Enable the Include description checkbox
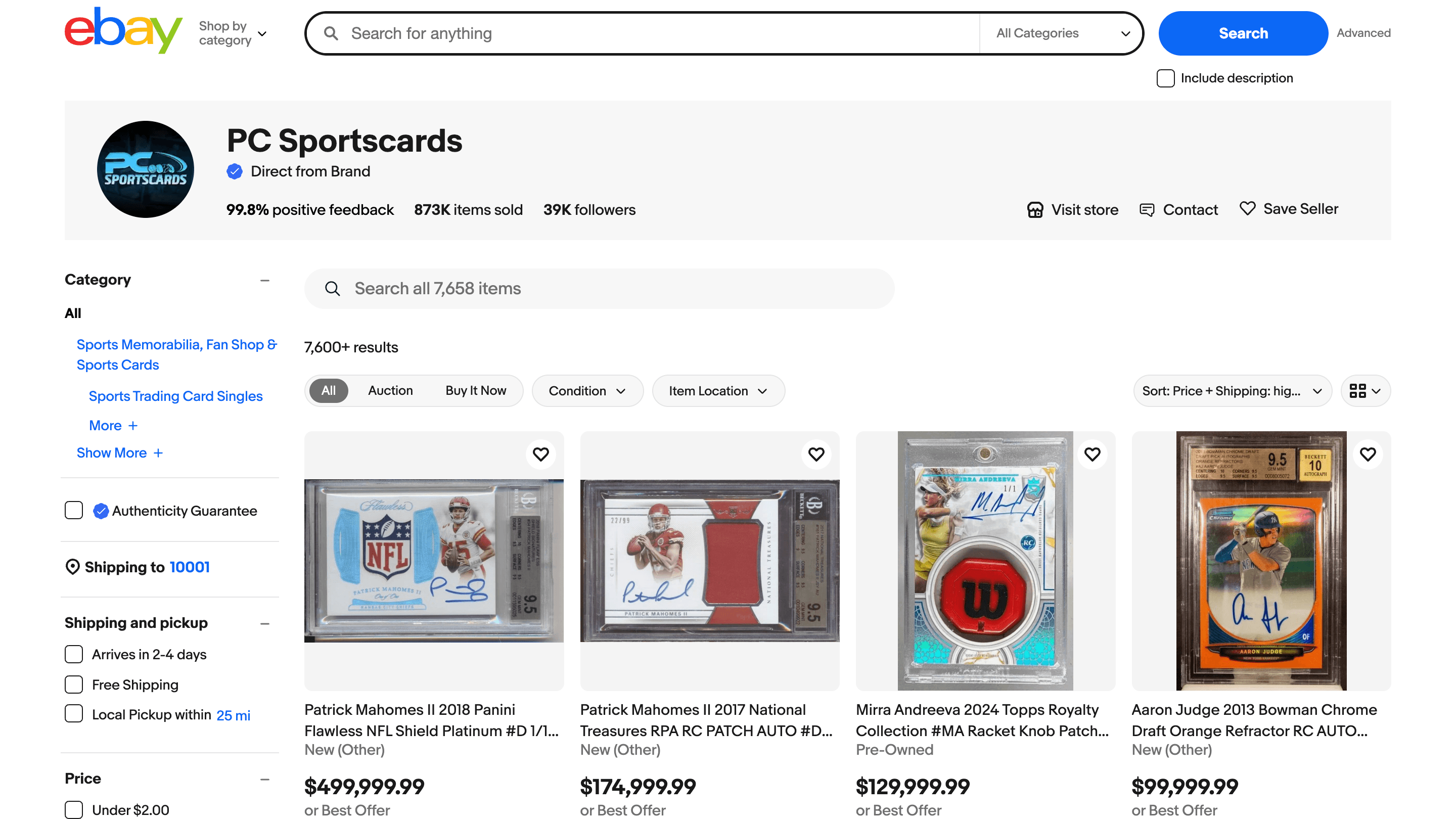Image resolution: width=1456 pixels, height=819 pixels. tap(1165, 78)
